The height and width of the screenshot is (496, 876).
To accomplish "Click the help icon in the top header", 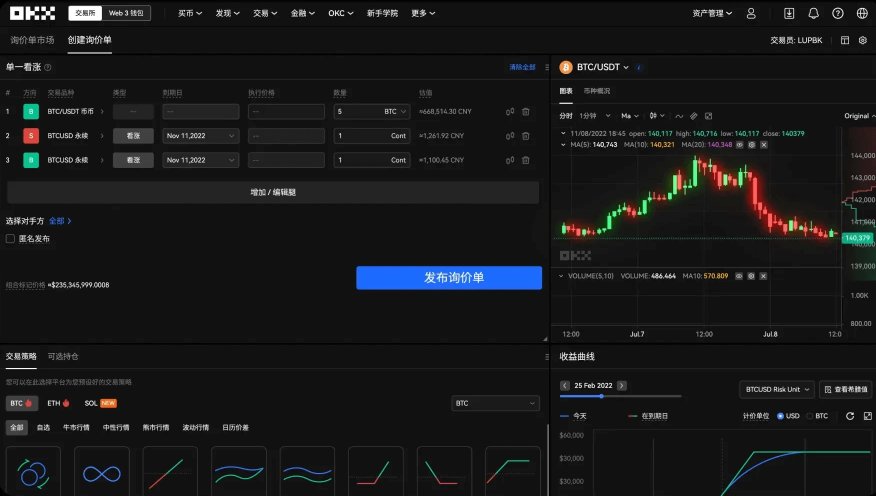I will [x=837, y=14].
